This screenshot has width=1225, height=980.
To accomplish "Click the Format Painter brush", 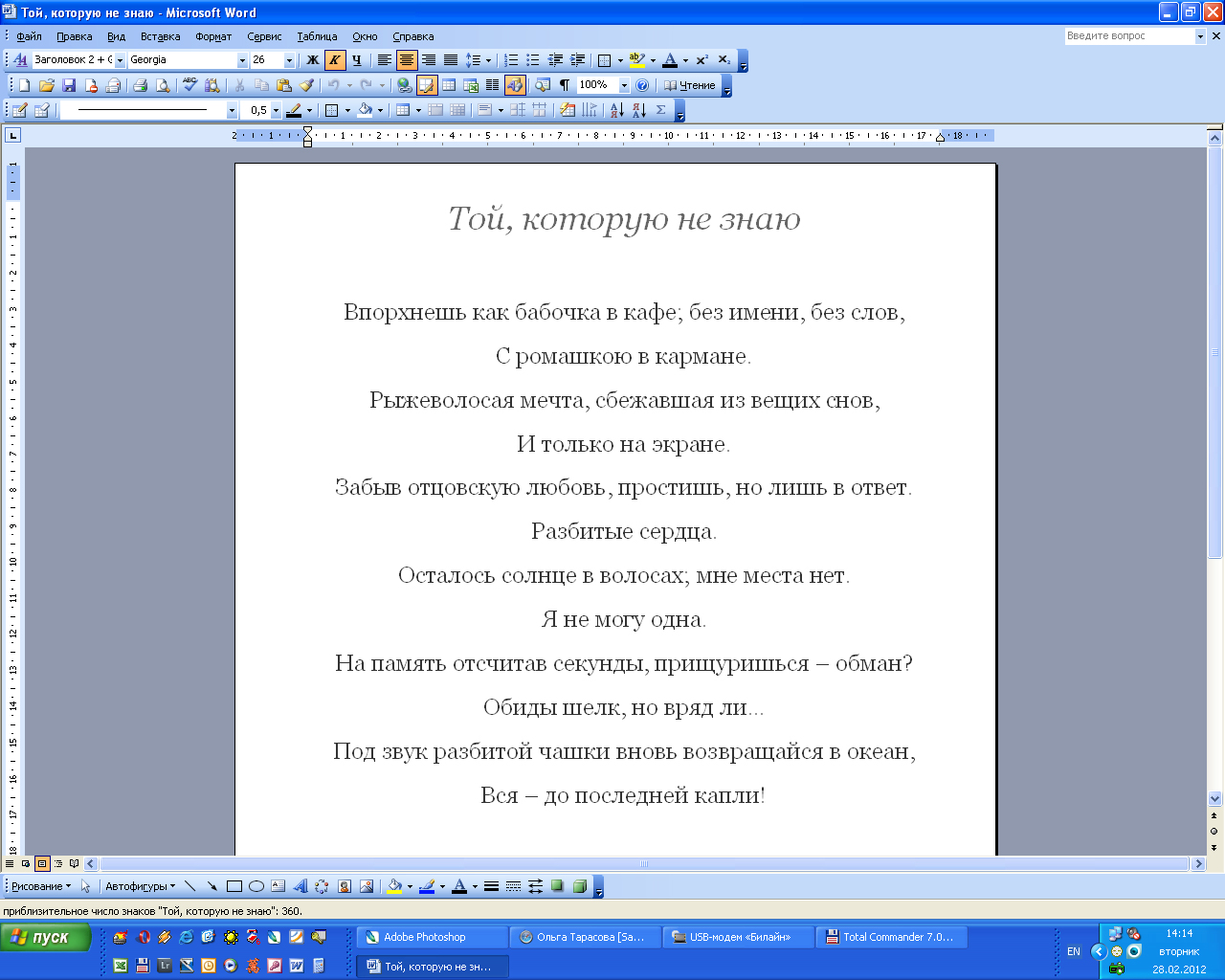I will coord(307,85).
